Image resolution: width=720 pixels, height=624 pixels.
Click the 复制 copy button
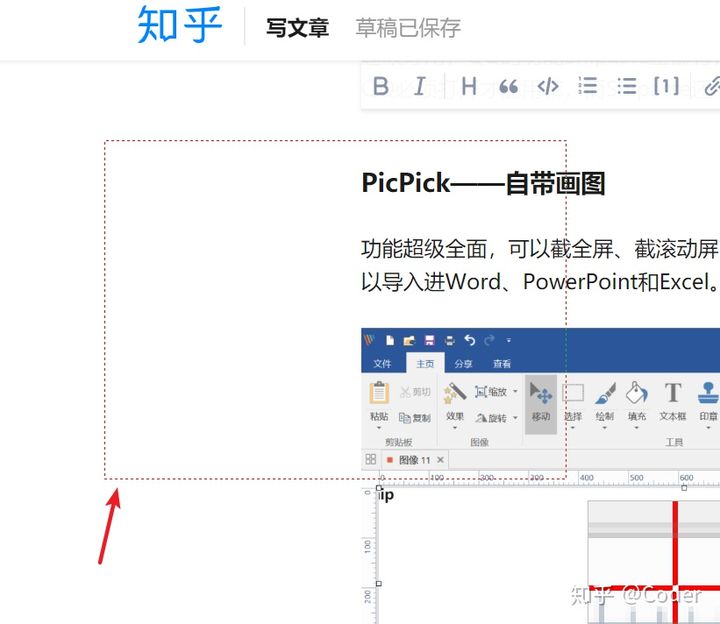tap(415, 417)
